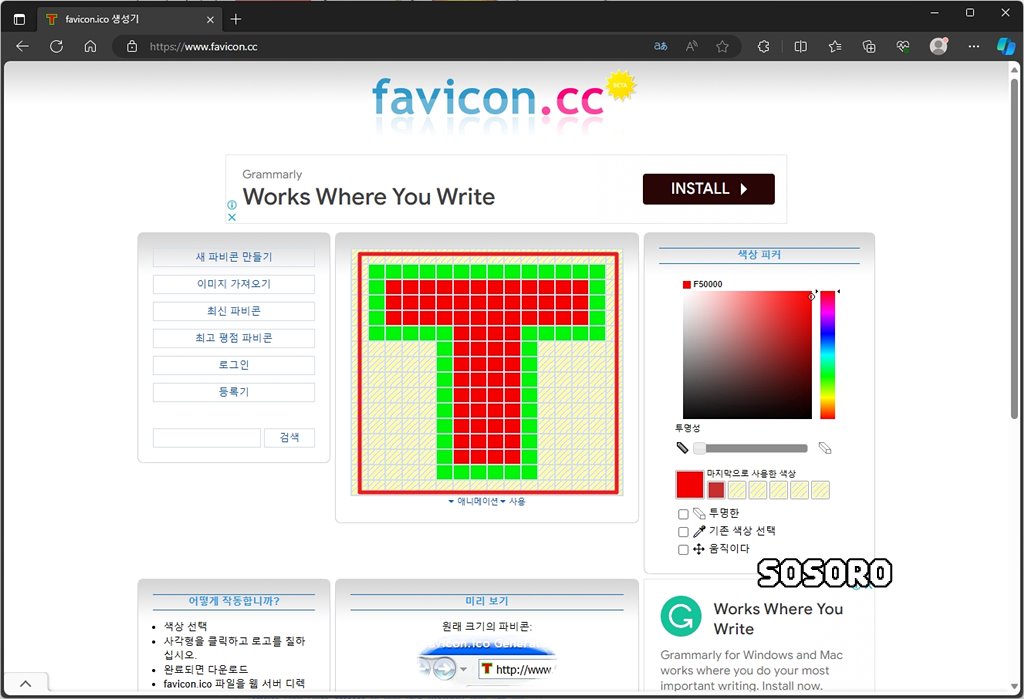The width and height of the screenshot is (1024, 699).
Task: Toggle split screen view icon
Action: 801,46
